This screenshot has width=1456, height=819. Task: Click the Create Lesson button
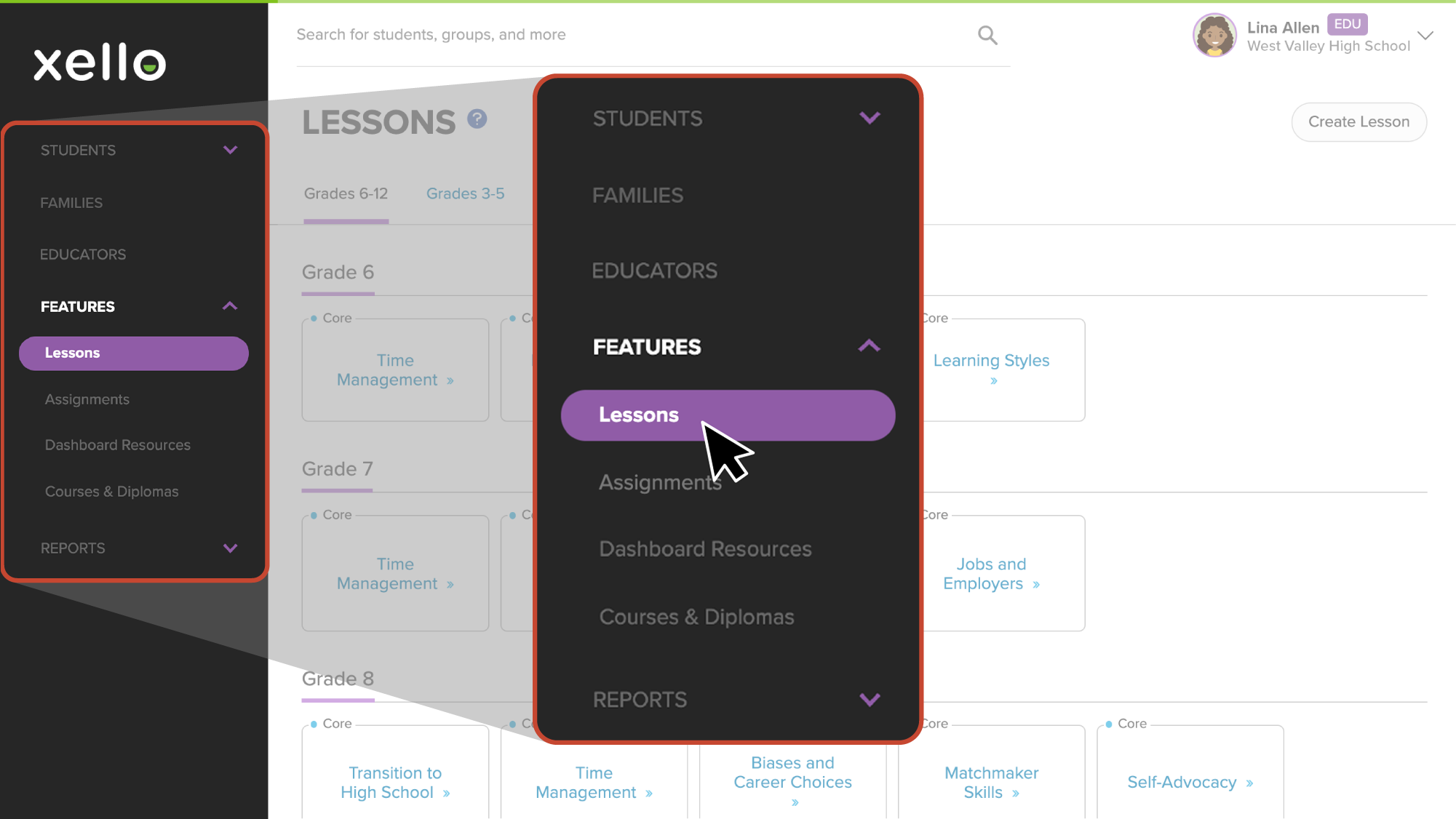[x=1358, y=121]
